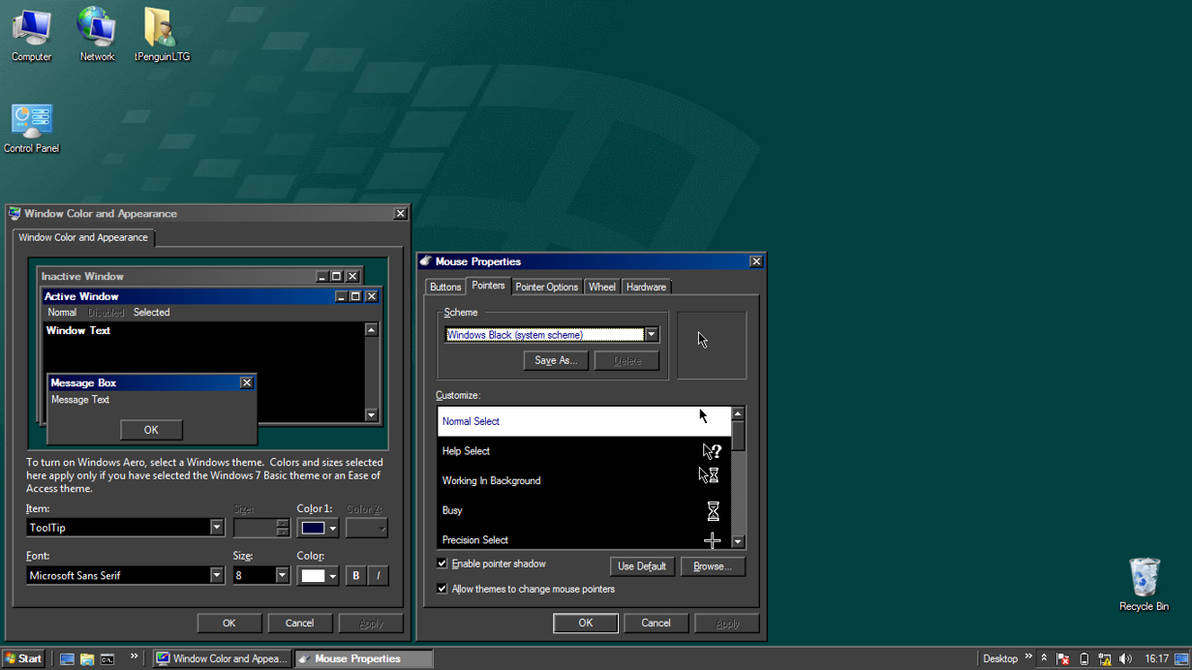This screenshot has width=1192, height=670.
Task: Open the Item dropdown showing ToolTip
Action: point(219,527)
